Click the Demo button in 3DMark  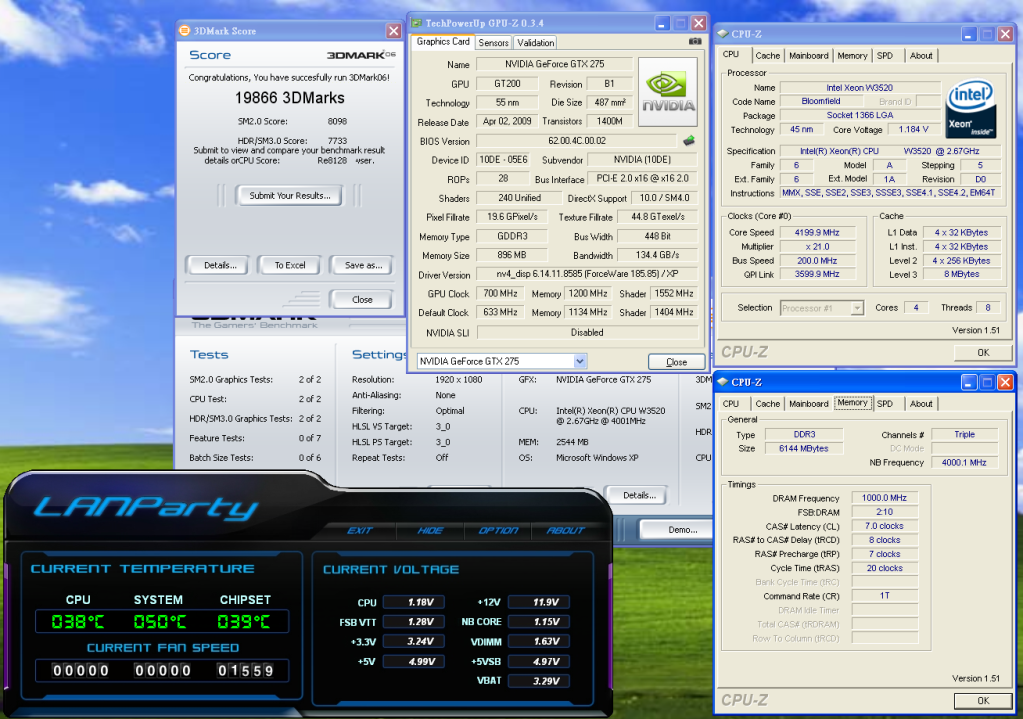pyautogui.click(x=675, y=529)
